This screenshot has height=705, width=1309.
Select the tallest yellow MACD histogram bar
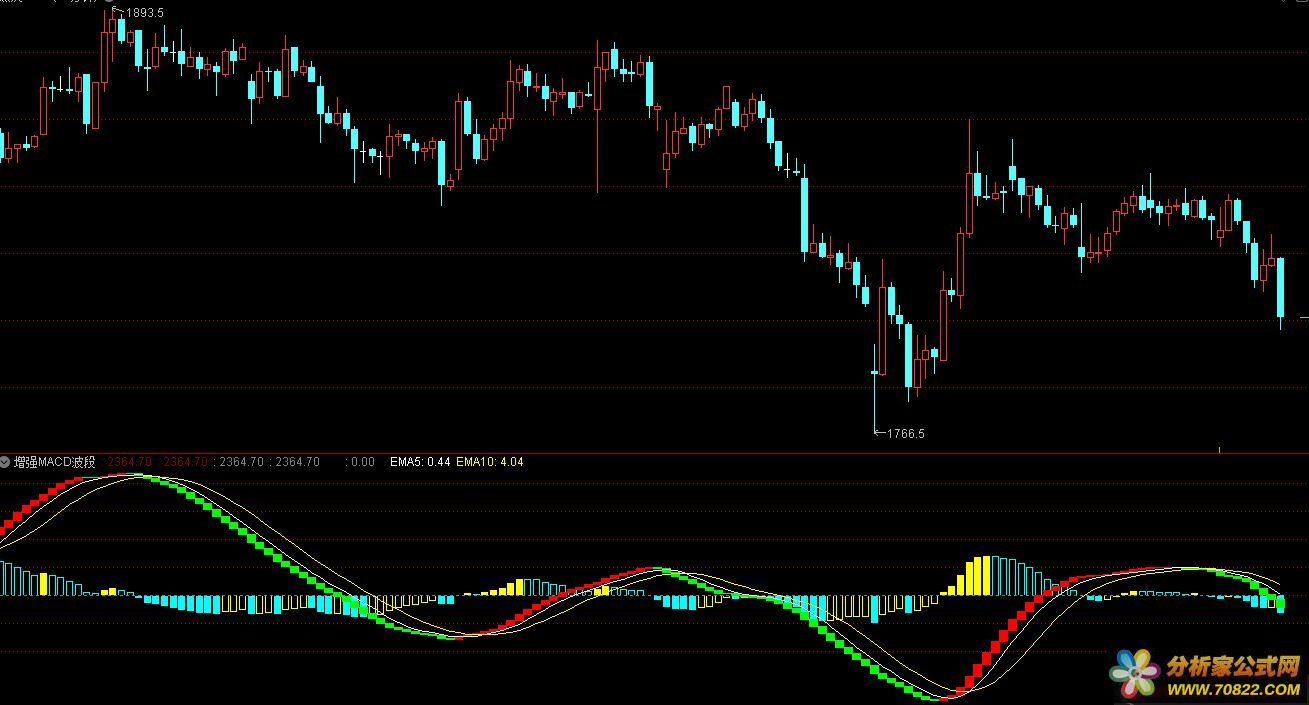point(987,576)
